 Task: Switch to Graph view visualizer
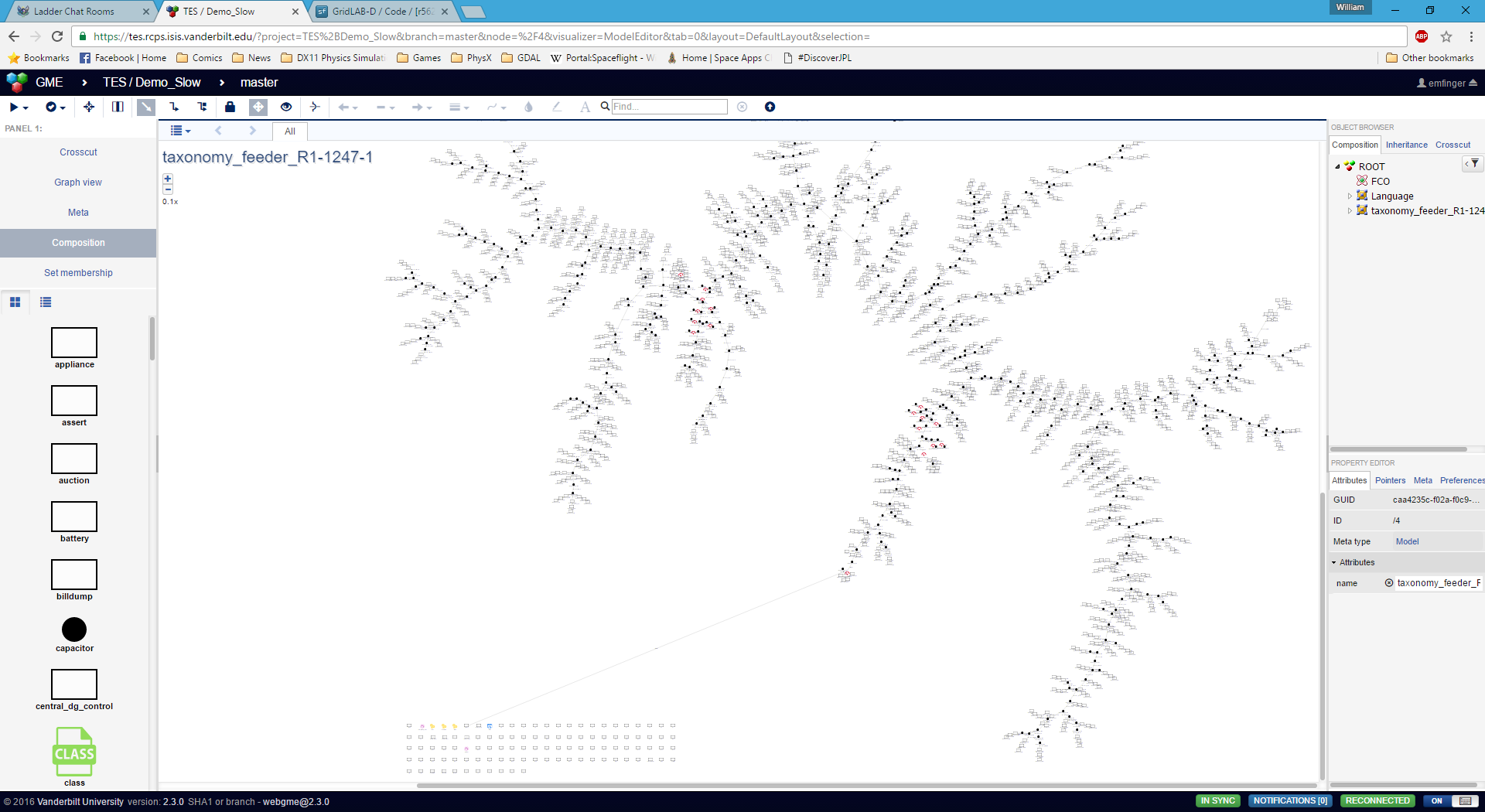point(78,183)
